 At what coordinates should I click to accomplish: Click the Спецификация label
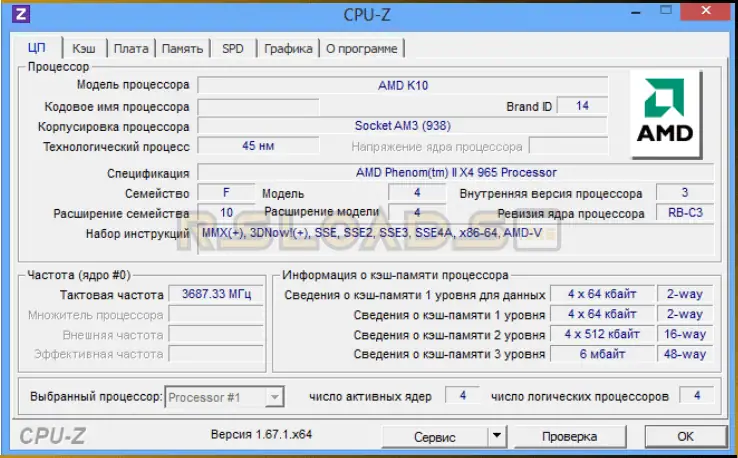click(x=148, y=174)
